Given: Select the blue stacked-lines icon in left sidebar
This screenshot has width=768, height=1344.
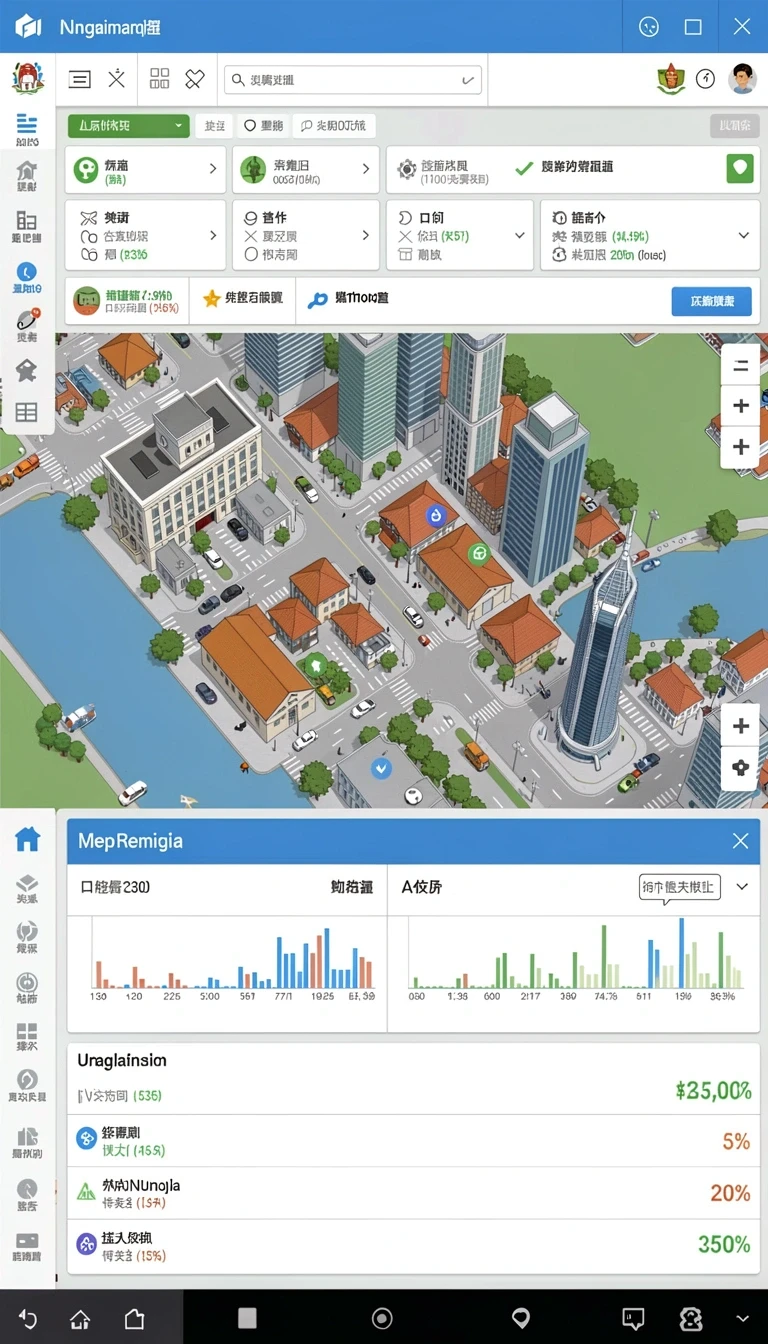Looking at the screenshot, I should [27, 124].
